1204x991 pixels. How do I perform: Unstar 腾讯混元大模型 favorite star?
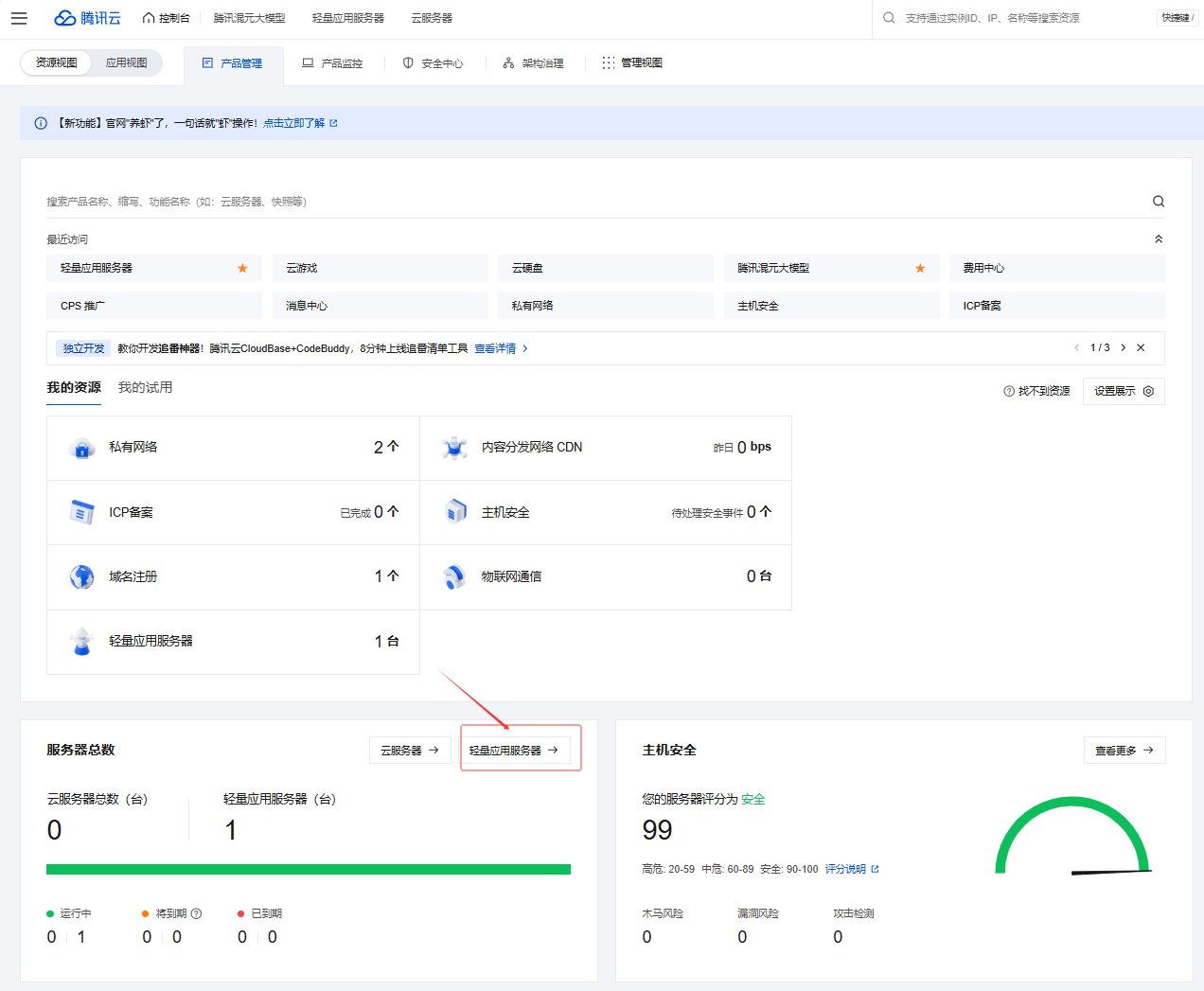[920, 268]
